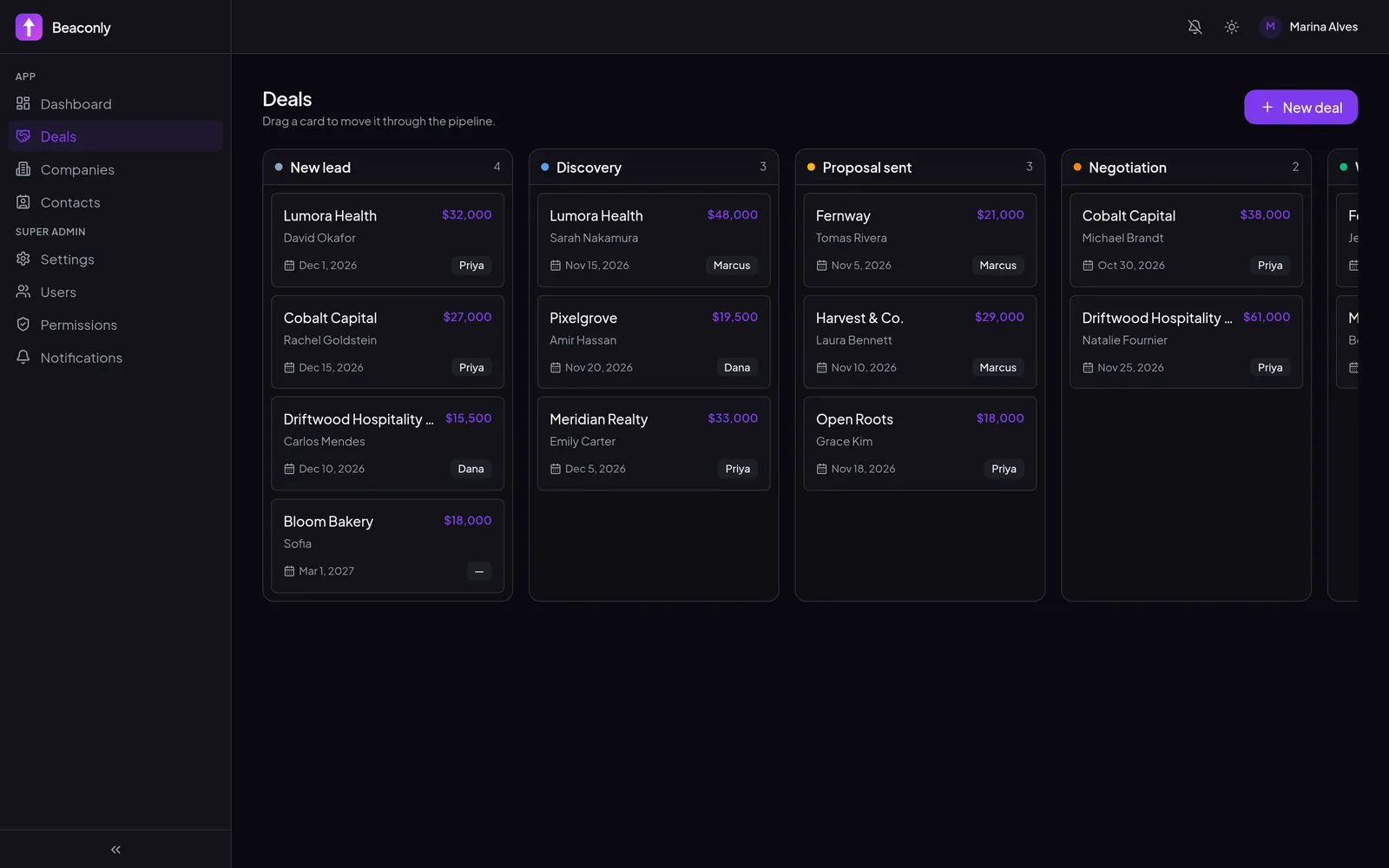Click the Users people icon

23,292
